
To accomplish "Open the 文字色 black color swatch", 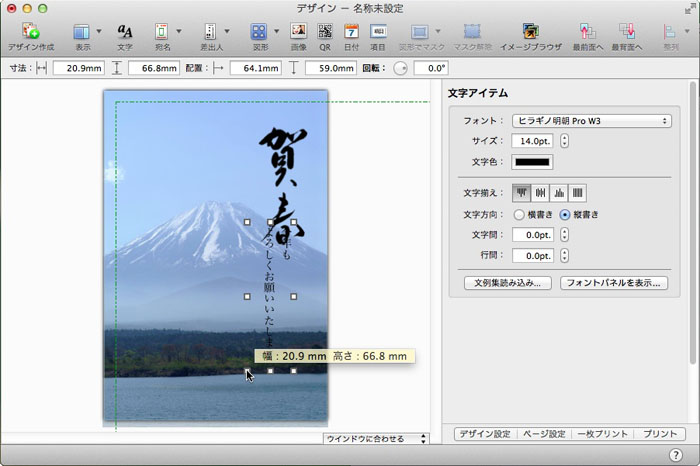I will 533,162.
